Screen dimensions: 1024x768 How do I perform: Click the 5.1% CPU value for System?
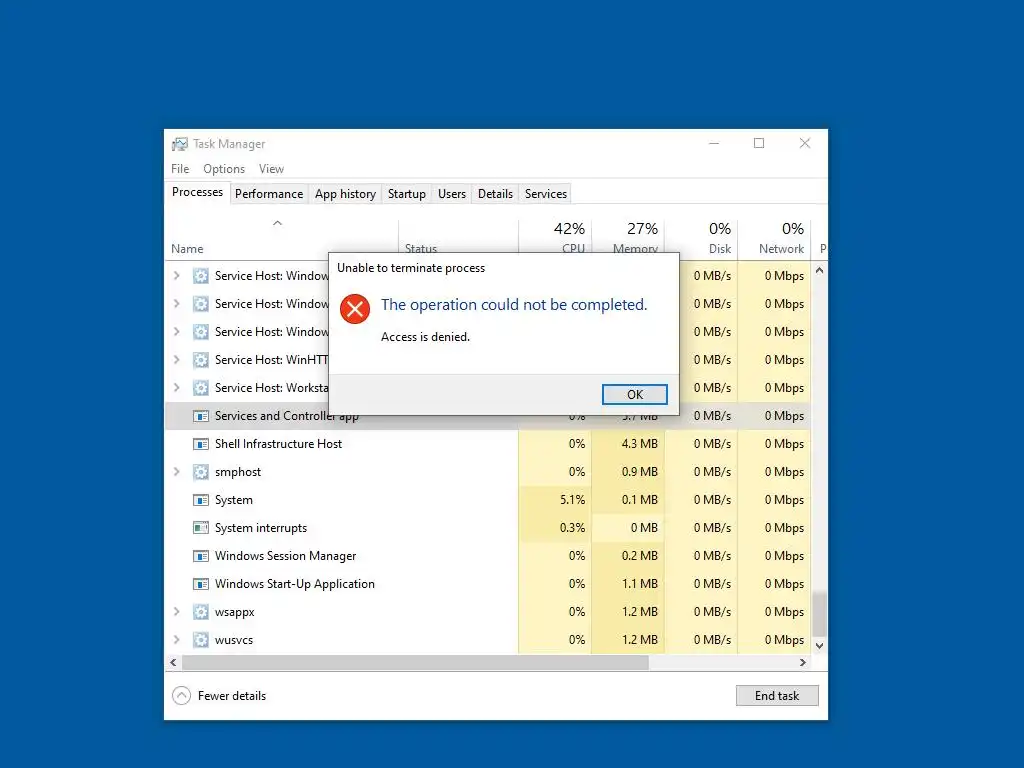pos(572,500)
